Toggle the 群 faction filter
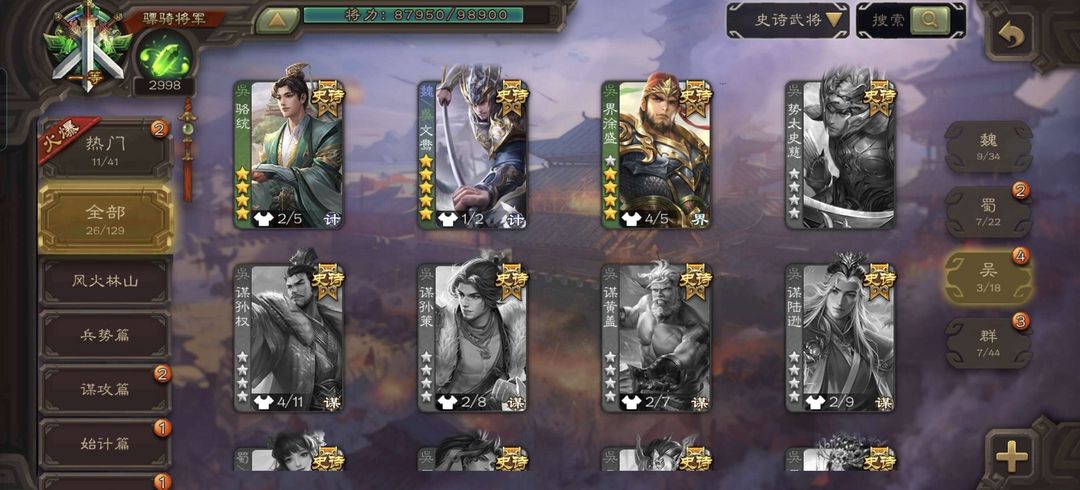 click(x=988, y=343)
